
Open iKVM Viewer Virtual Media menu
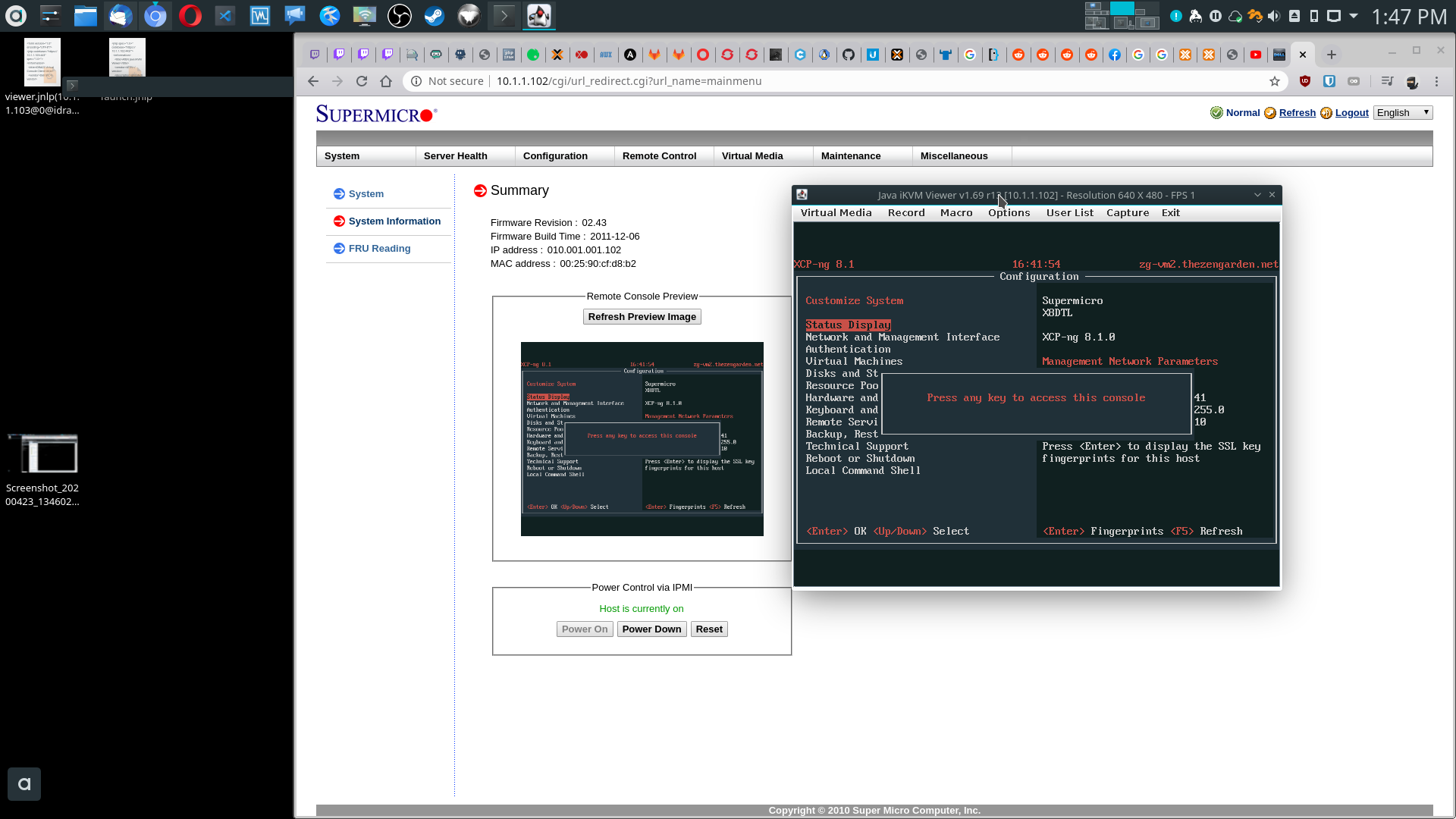click(836, 213)
